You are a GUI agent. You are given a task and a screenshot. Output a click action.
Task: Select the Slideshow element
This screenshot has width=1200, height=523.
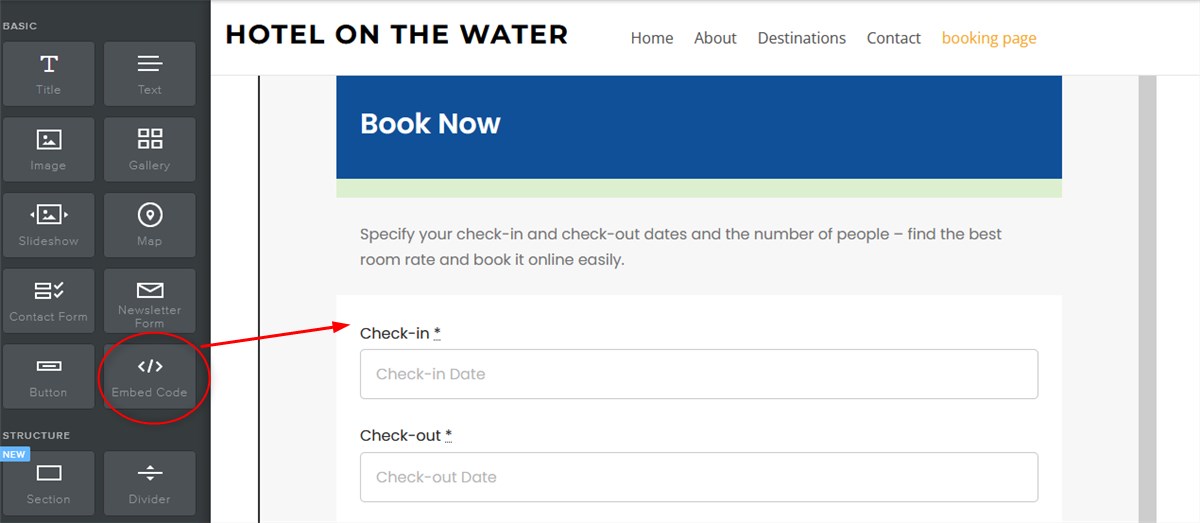pos(48,225)
